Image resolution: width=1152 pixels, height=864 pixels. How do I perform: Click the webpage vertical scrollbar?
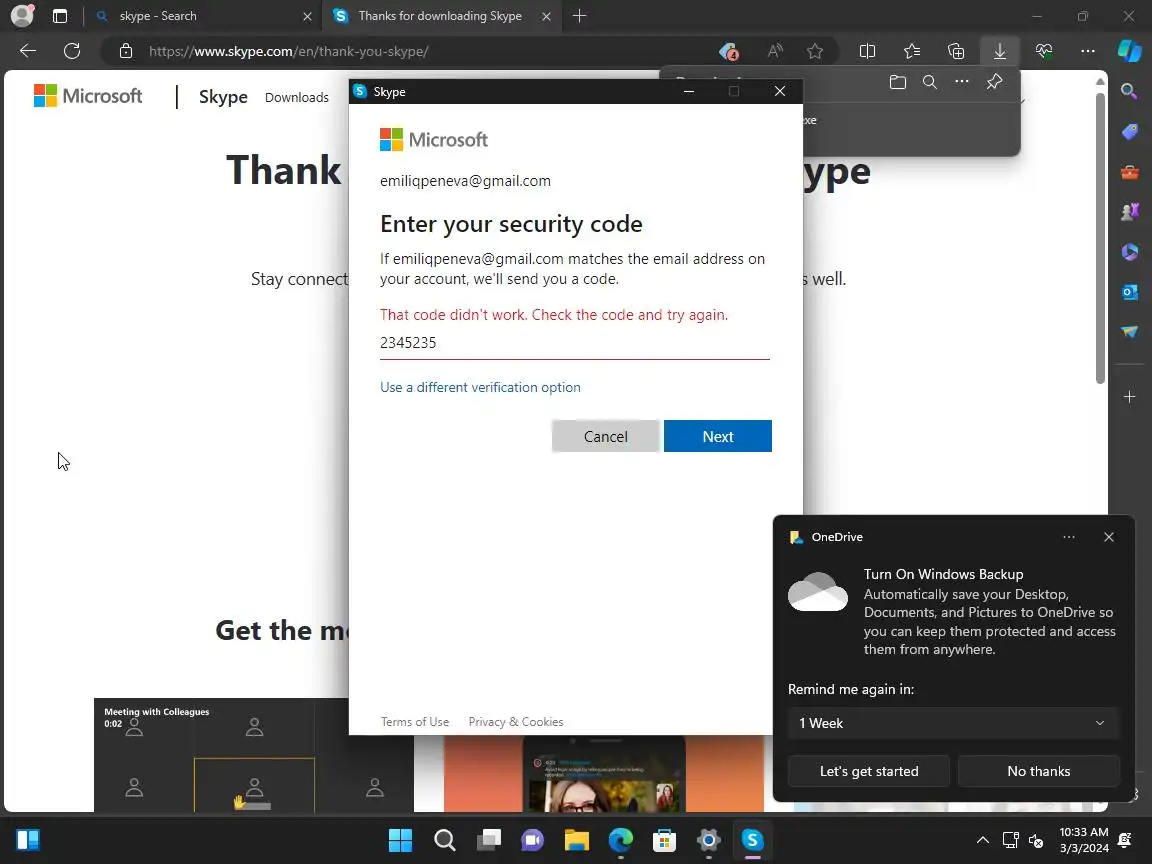[x=1100, y=237]
